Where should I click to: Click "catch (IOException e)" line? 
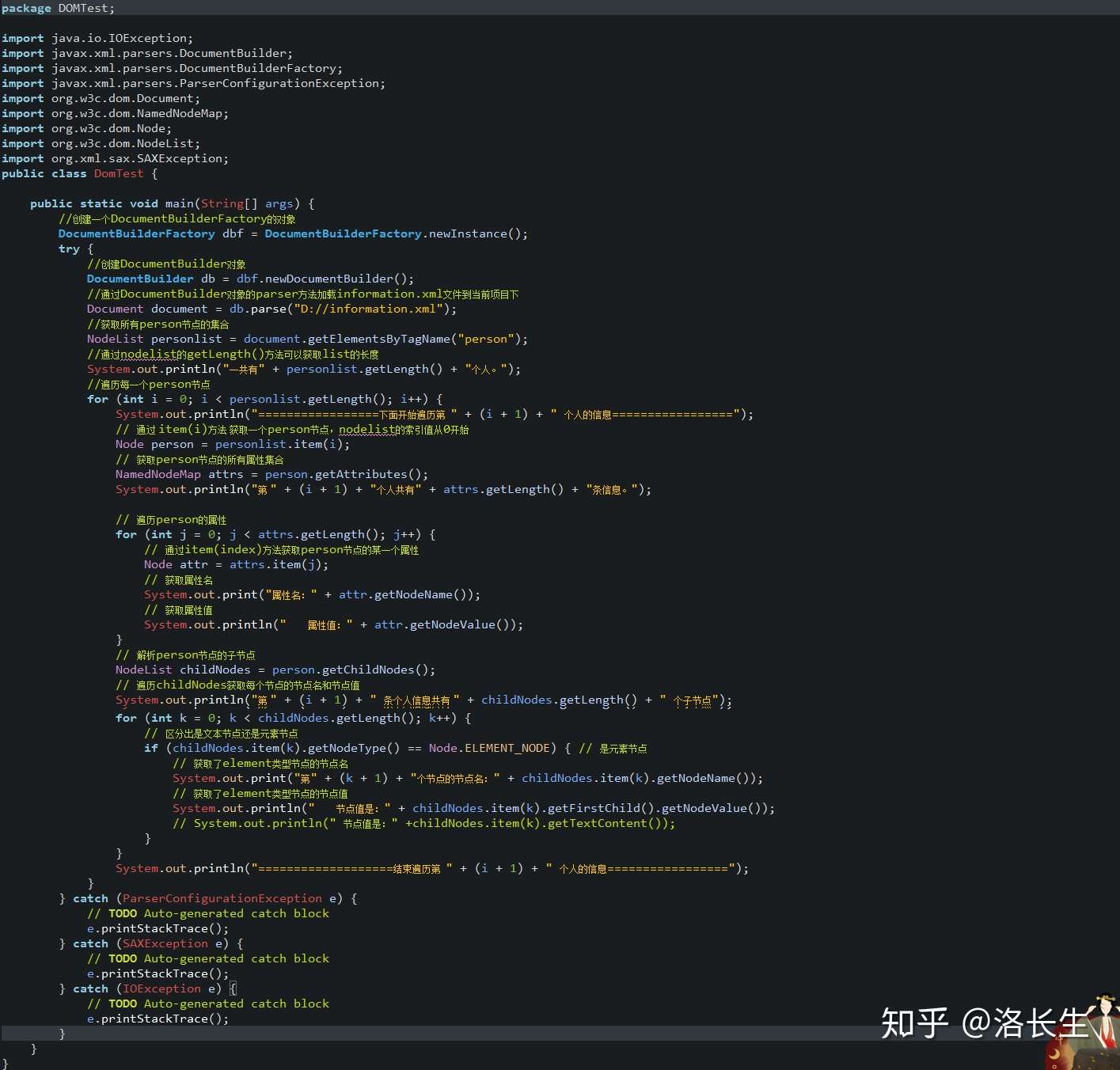147,988
